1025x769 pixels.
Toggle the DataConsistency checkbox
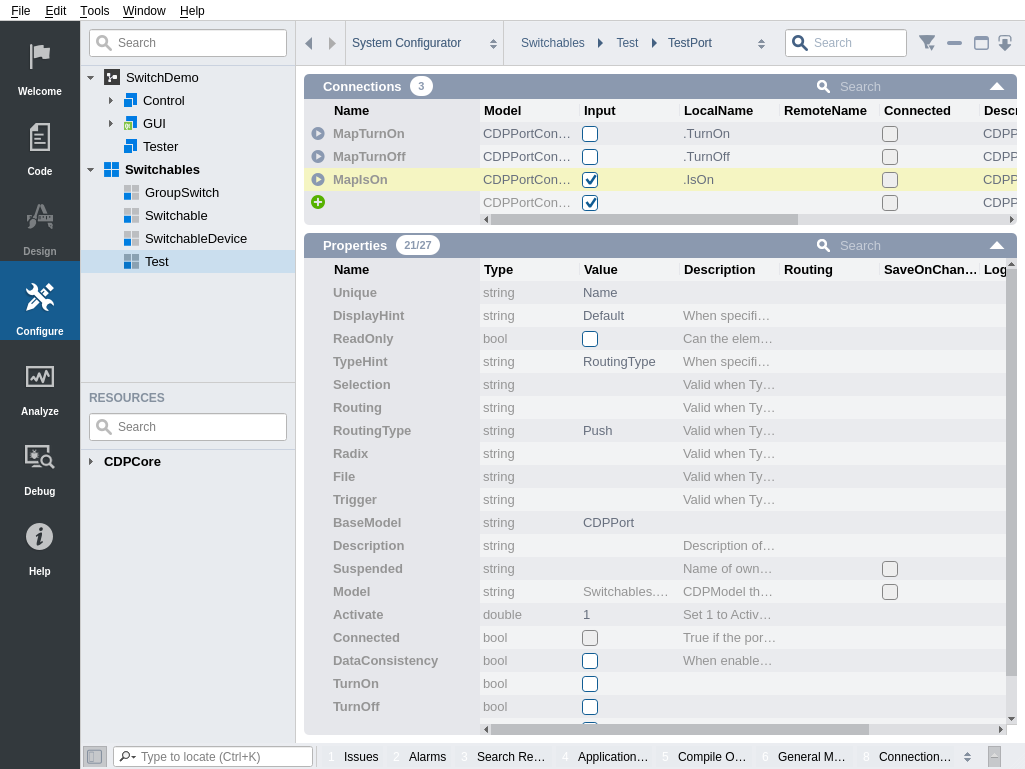tap(590, 661)
